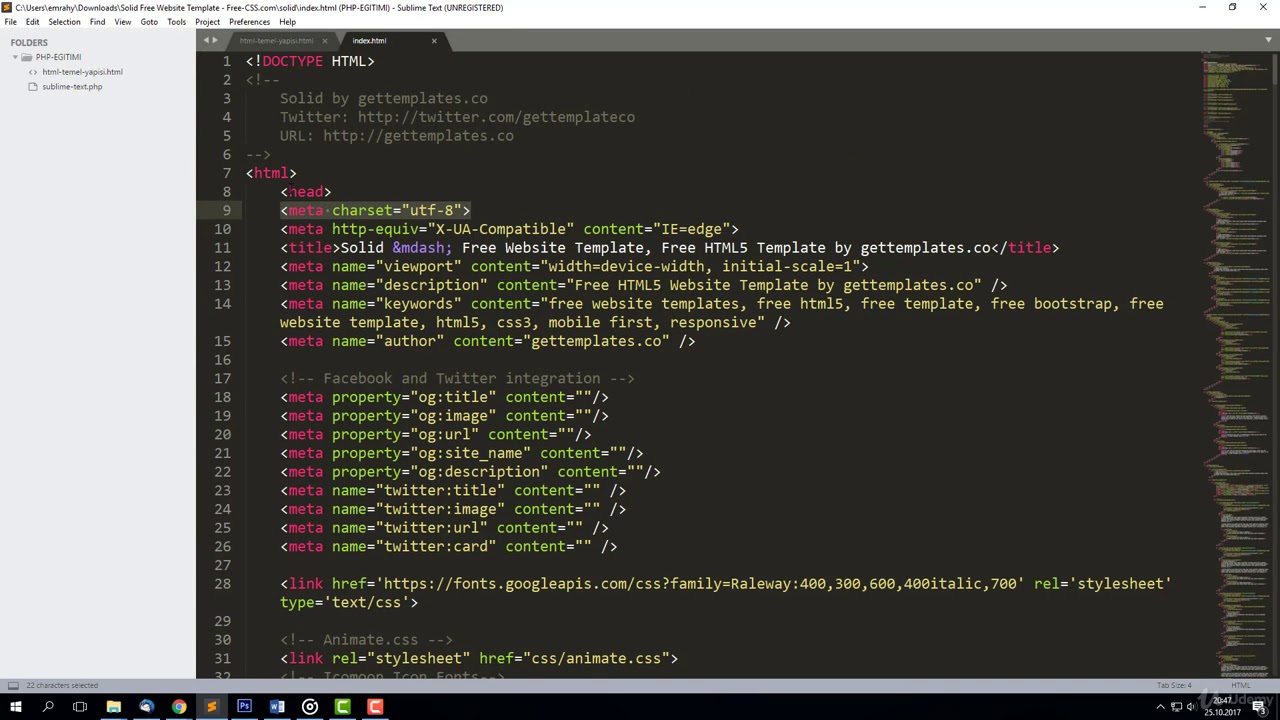
Task: Switch to Sublime Text taskbar icon
Action: (x=211, y=707)
